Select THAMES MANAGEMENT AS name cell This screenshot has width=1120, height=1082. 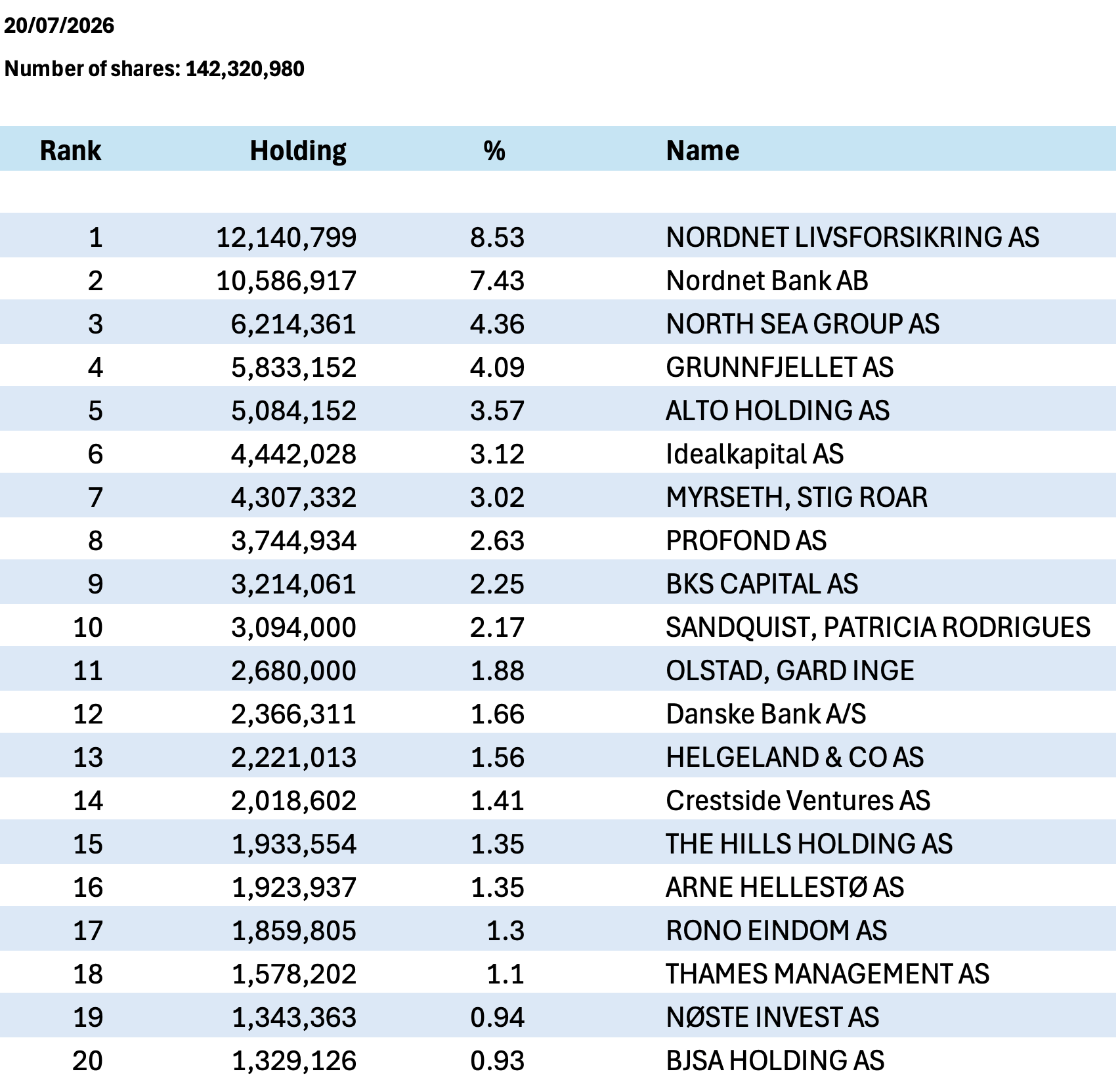click(x=827, y=974)
